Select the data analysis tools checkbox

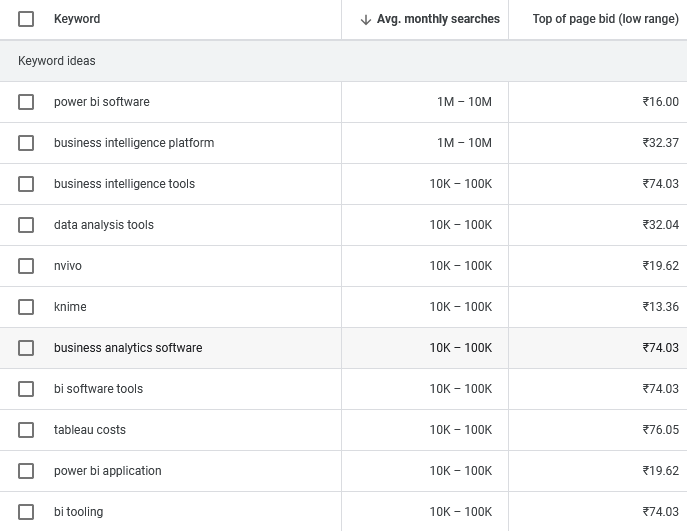click(x=26, y=225)
